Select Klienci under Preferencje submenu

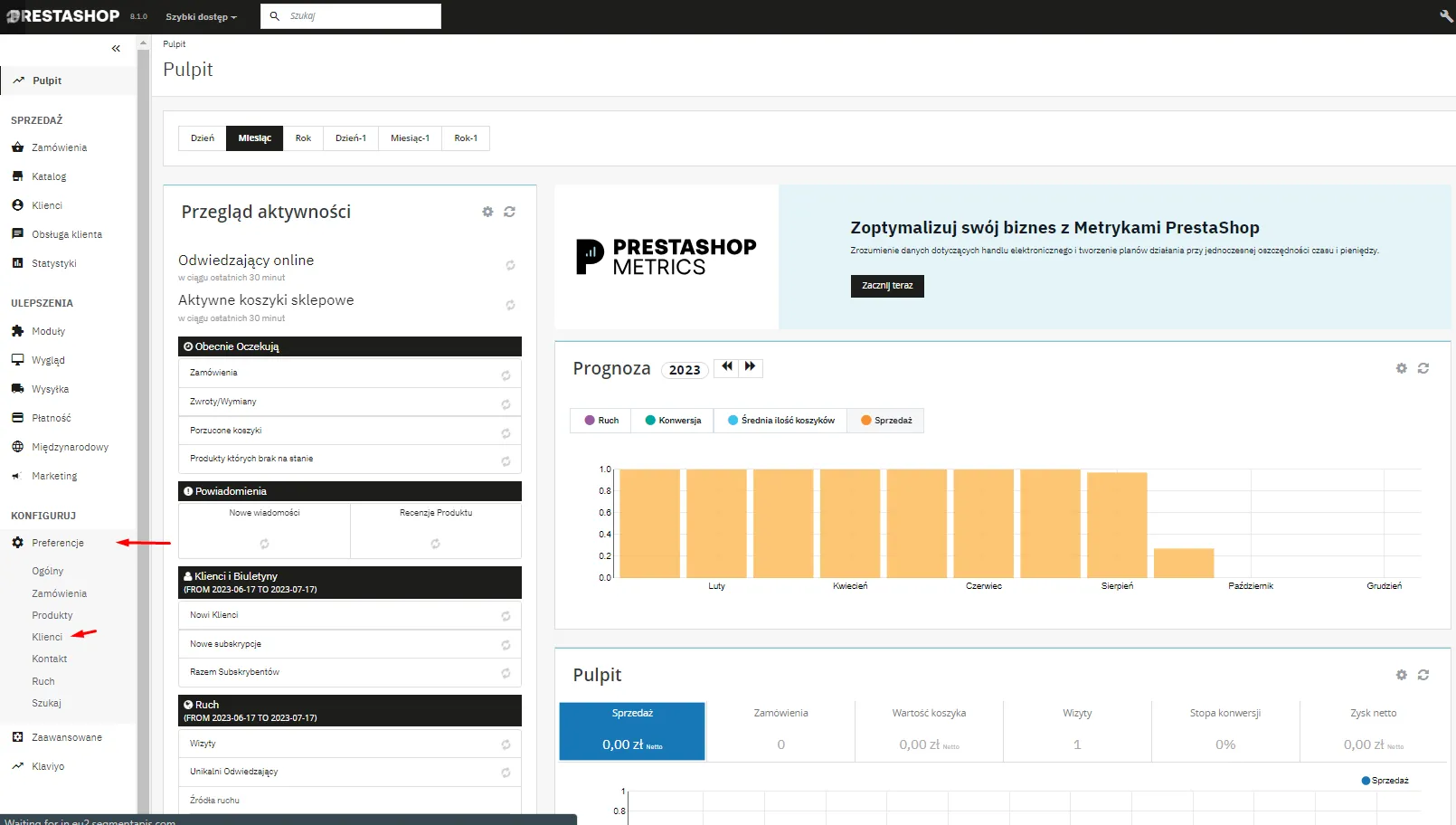click(47, 637)
